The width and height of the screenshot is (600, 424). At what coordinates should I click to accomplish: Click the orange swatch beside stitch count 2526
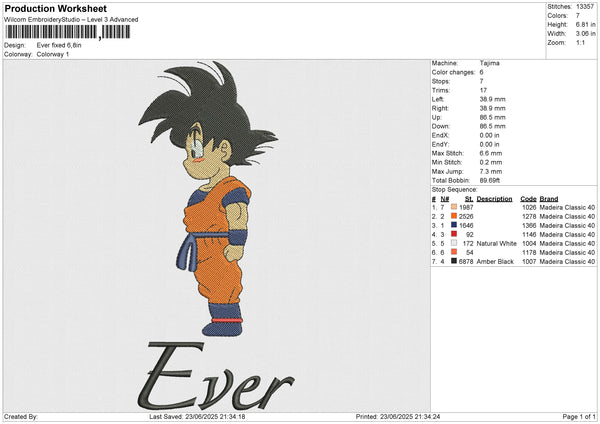pos(454,216)
